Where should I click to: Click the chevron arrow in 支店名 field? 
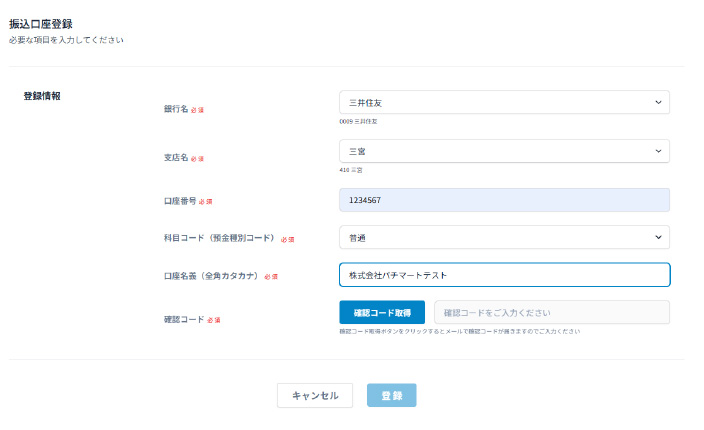pos(657,151)
